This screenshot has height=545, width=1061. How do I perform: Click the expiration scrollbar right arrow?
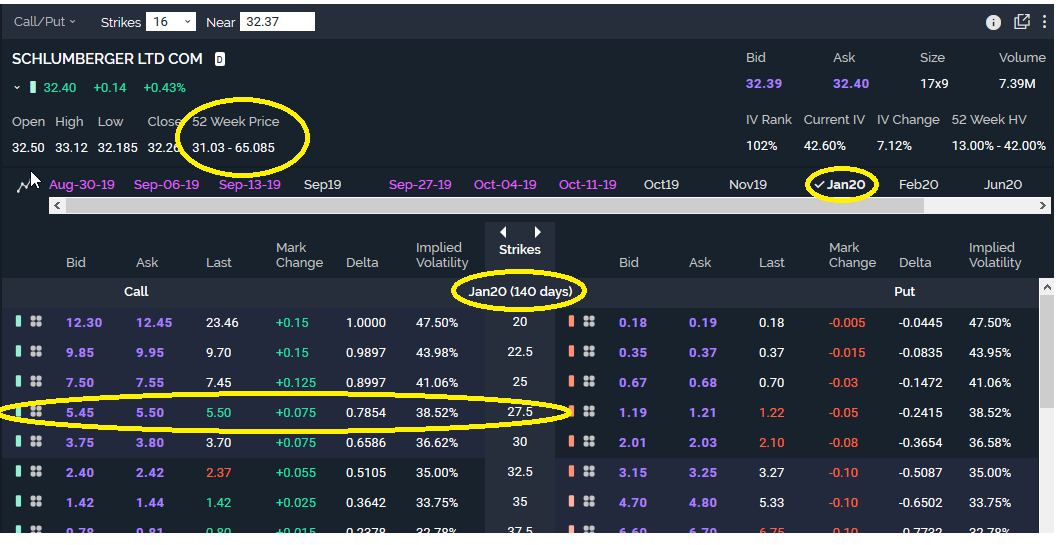click(1043, 205)
